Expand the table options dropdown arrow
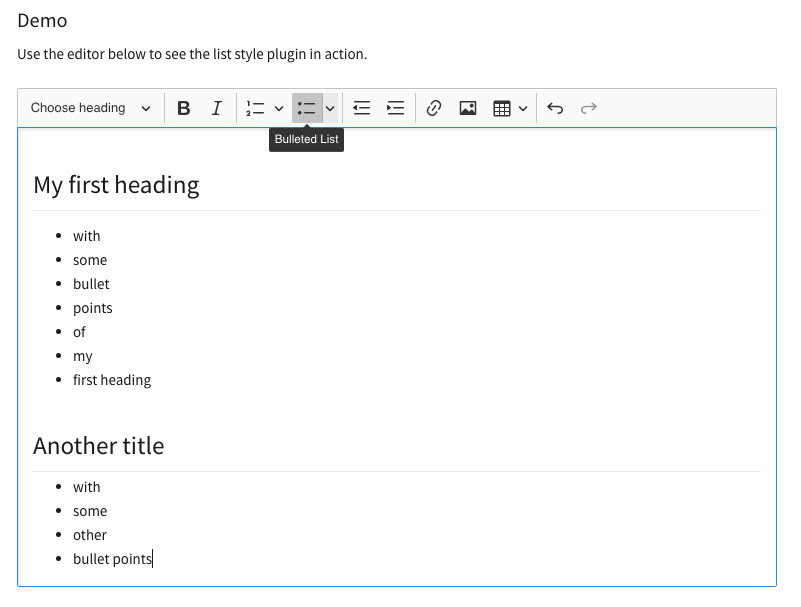 pyautogui.click(x=523, y=108)
